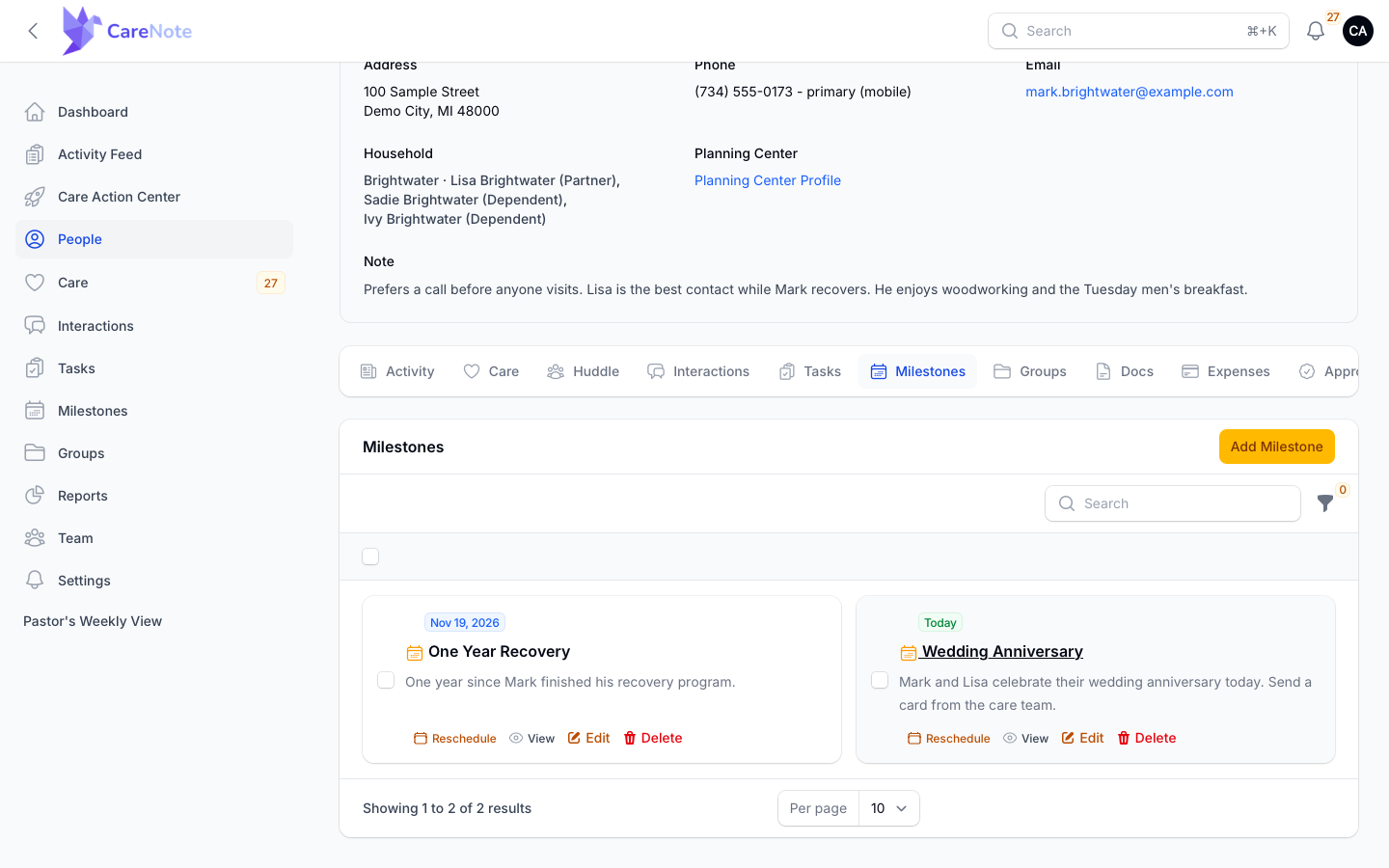Open the milestones filter funnel
The width and height of the screenshot is (1389, 868).
pos(1325,503)
